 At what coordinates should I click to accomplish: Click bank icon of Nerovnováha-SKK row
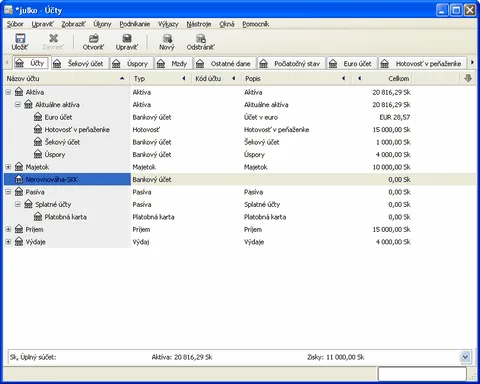tap(19, 179)
